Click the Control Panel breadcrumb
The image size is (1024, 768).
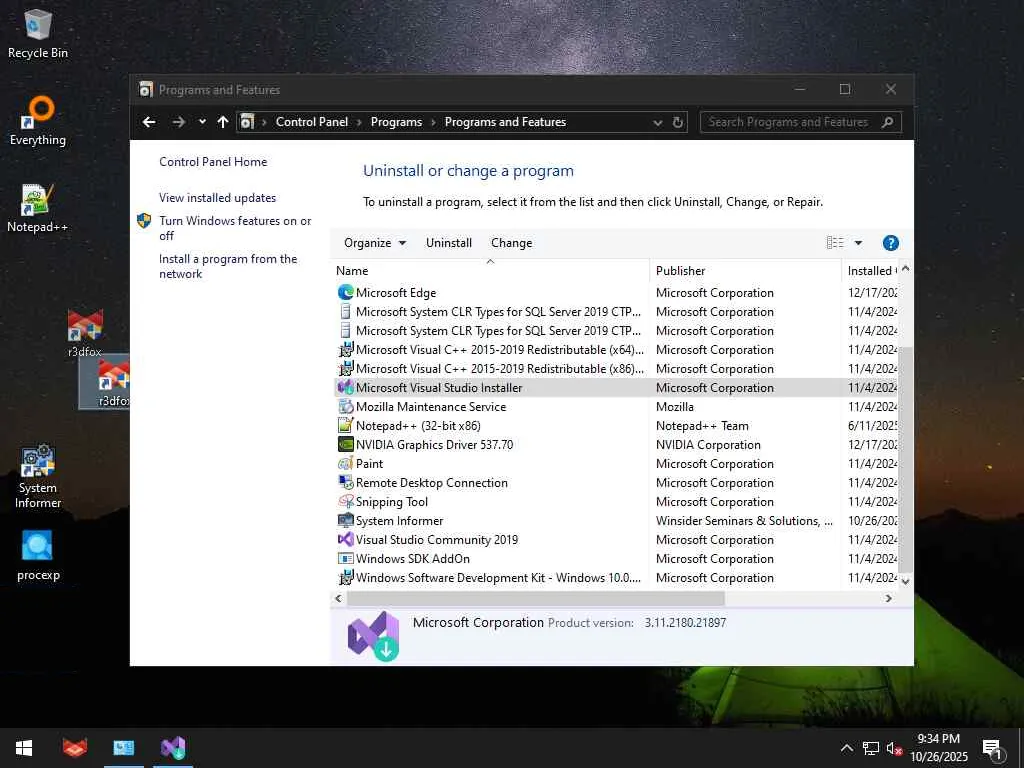click(x=312, y=122)
